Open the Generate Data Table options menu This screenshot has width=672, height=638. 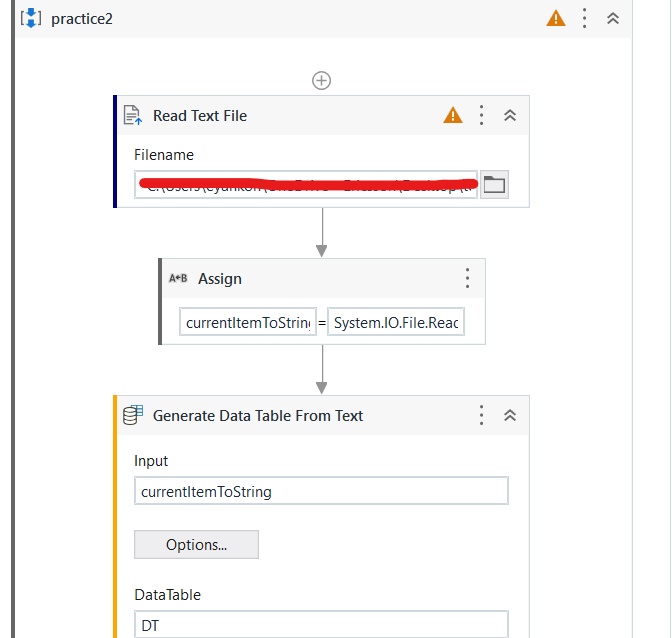tap(482, 415)
